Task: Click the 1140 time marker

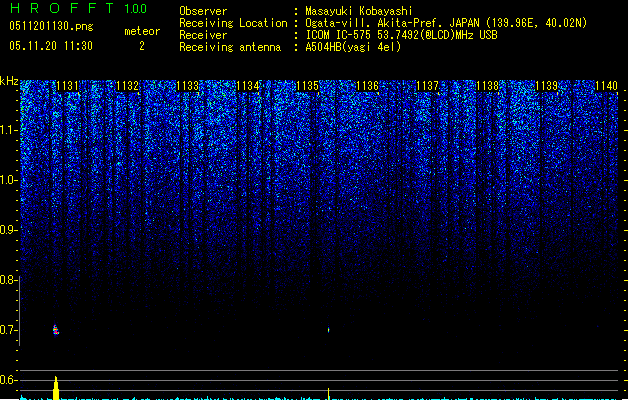Action: [607, 86]
